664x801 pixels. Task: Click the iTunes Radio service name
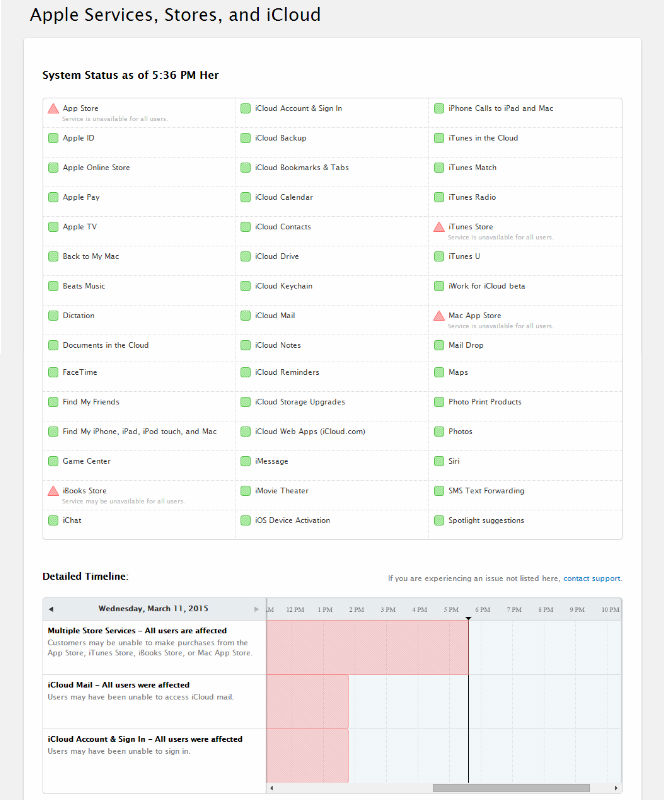coord(472,197)
